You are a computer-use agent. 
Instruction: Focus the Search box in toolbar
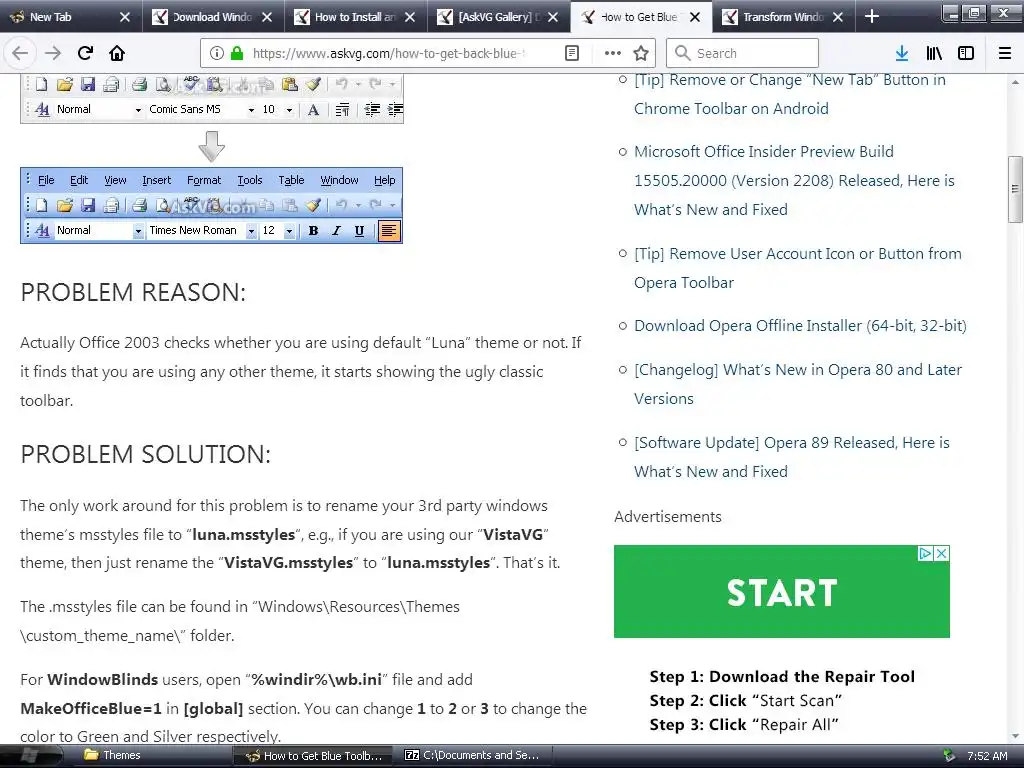tap(743, 54)
